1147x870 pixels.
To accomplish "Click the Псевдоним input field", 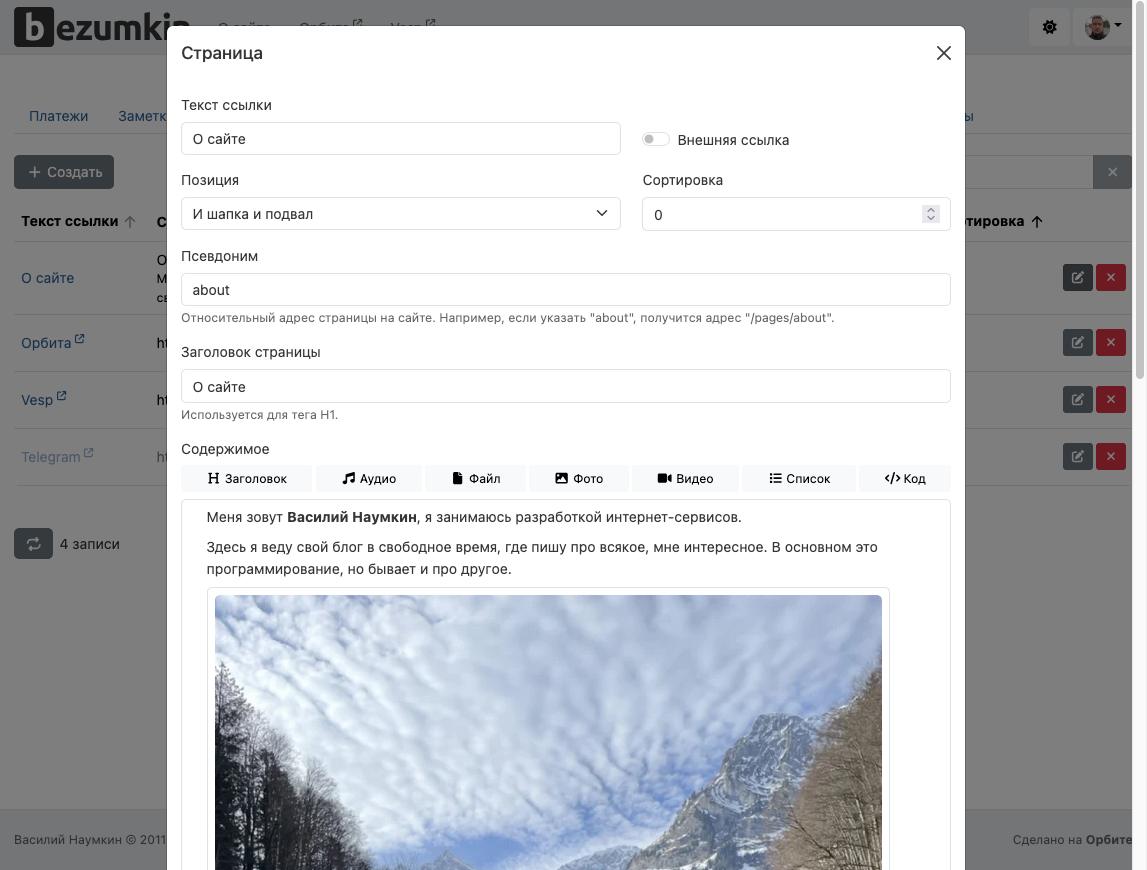I will 565,290.
